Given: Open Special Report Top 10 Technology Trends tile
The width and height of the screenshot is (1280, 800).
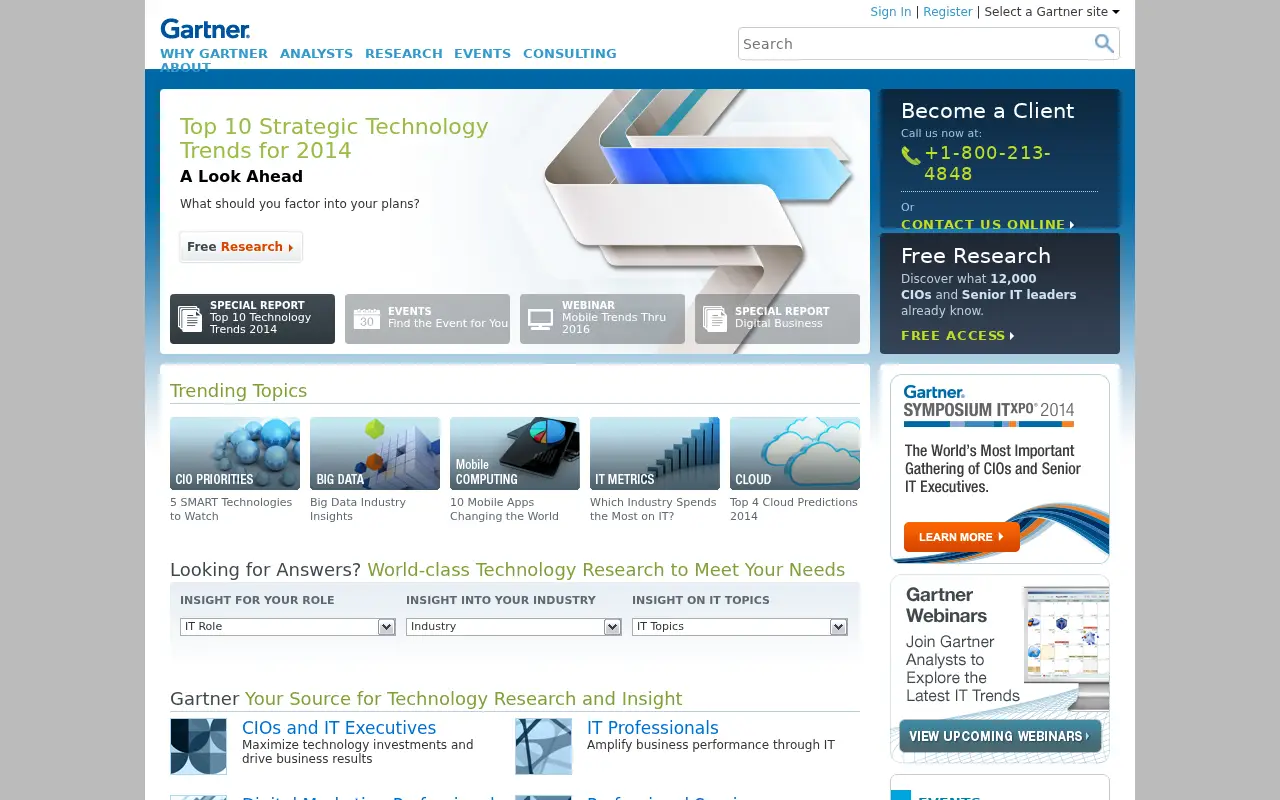Looking at the screenshot, I should pyautogui.click(x=252, y=319).
